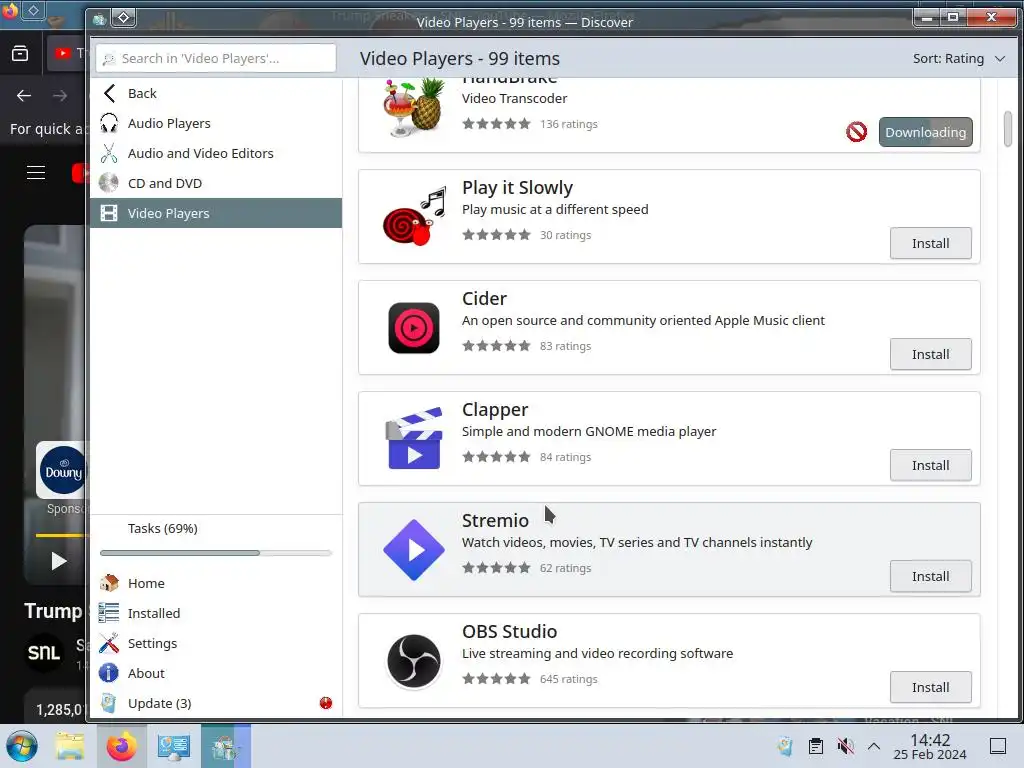Click the Tasks (69%) label
1024x768 pixels.
coord(163,528)
